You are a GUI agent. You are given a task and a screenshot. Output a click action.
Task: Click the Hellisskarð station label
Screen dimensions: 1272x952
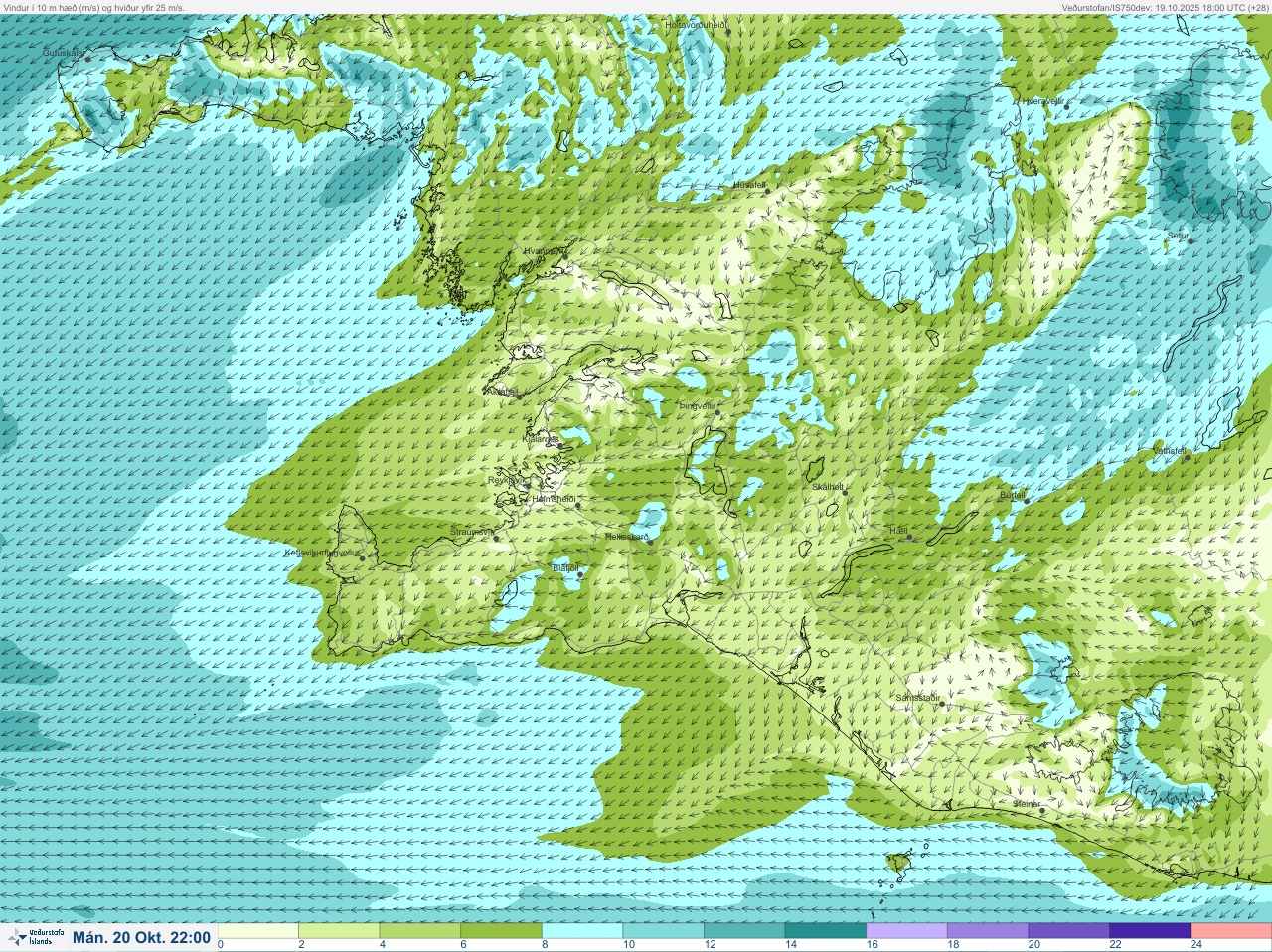click(626, 537)
